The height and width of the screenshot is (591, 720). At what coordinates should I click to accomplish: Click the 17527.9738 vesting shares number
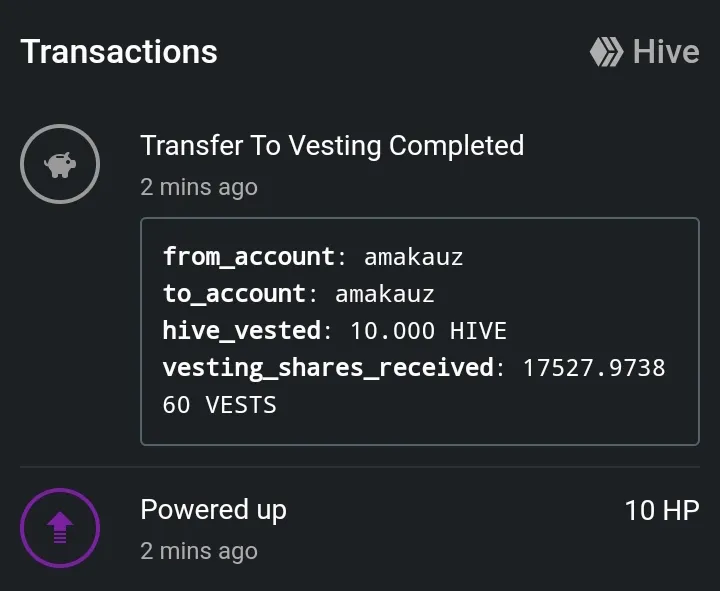(x=594, y=368)
